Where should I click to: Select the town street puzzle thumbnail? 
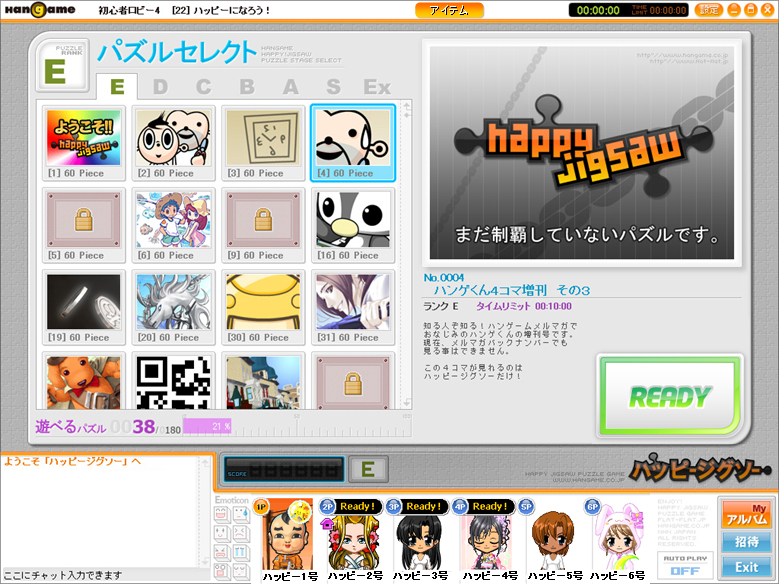(263, 381)
